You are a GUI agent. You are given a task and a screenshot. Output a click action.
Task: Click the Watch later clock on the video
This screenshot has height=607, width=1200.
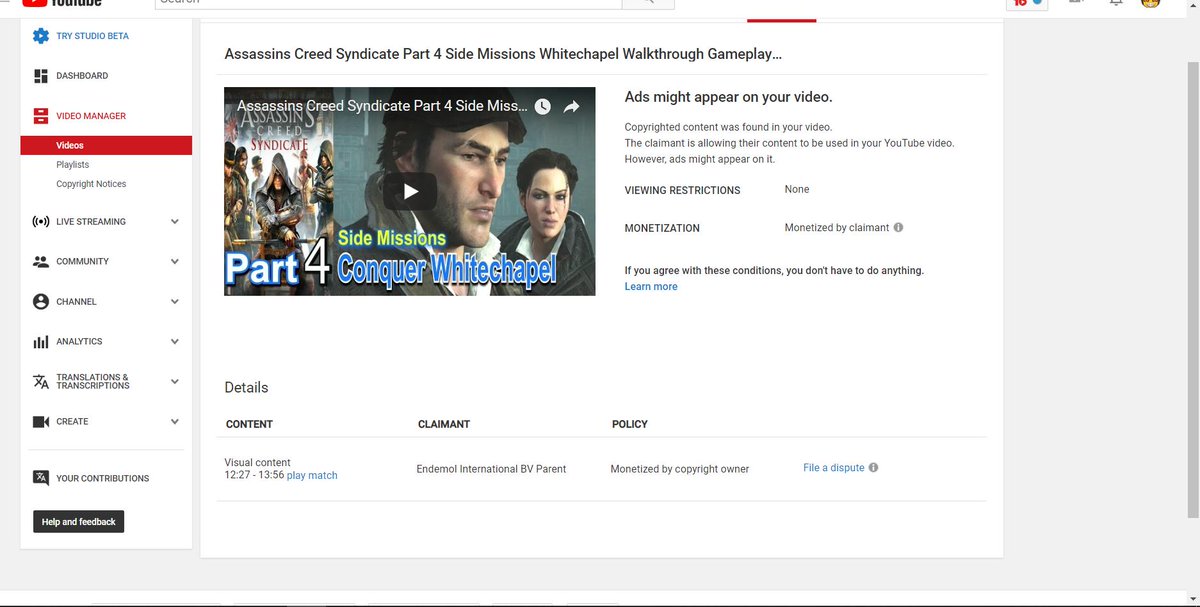tap(542, 106)
